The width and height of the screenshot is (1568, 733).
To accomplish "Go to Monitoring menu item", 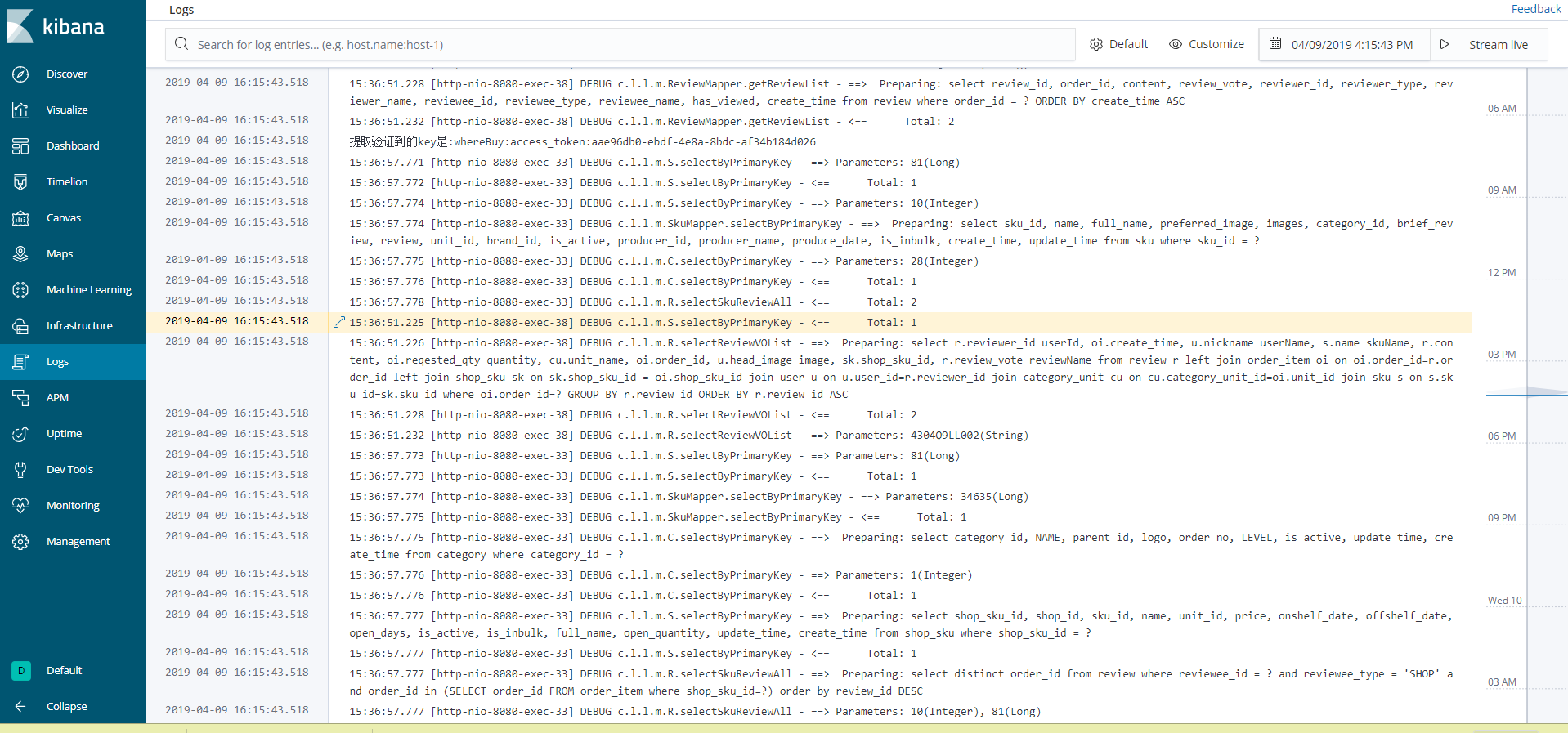I will (73, 505).
